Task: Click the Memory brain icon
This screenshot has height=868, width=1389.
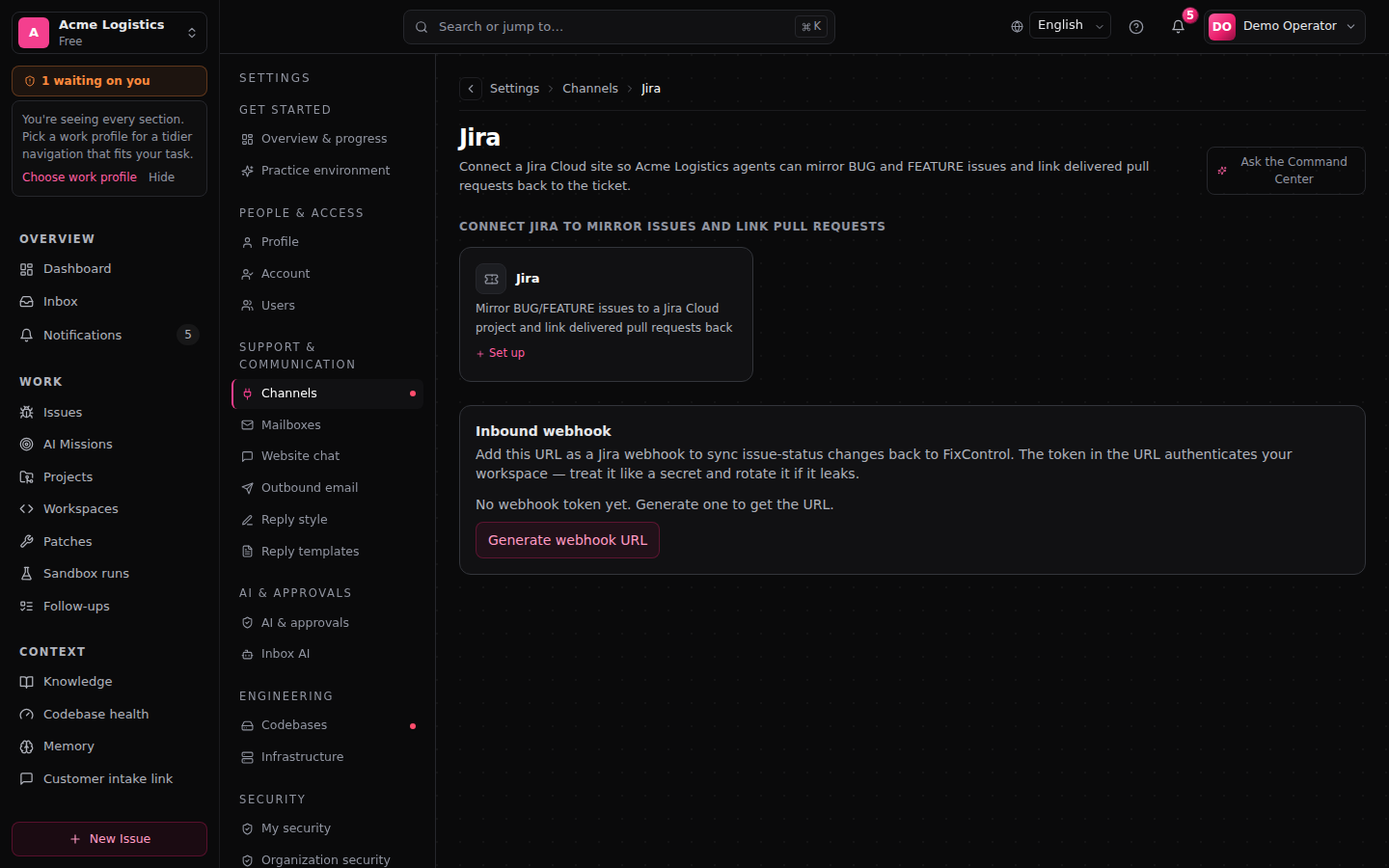Action: (x=27, y=746)
